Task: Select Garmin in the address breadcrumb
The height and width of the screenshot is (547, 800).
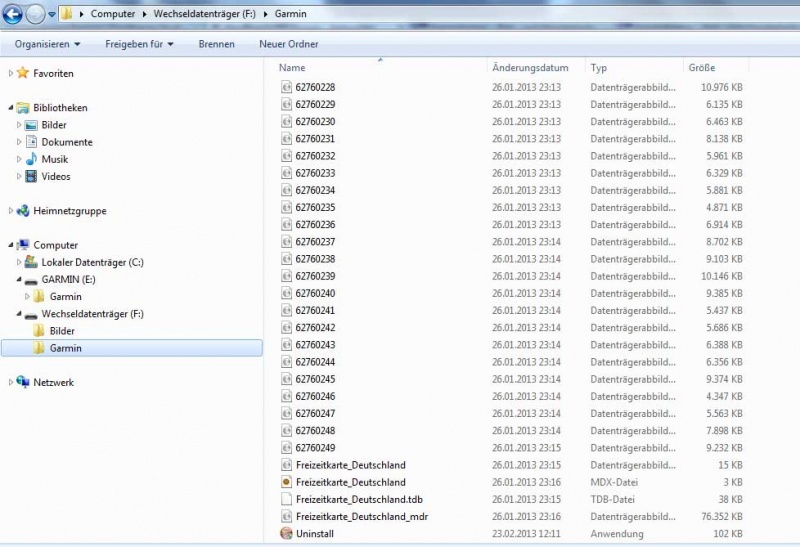Action: tap(290, 14)
